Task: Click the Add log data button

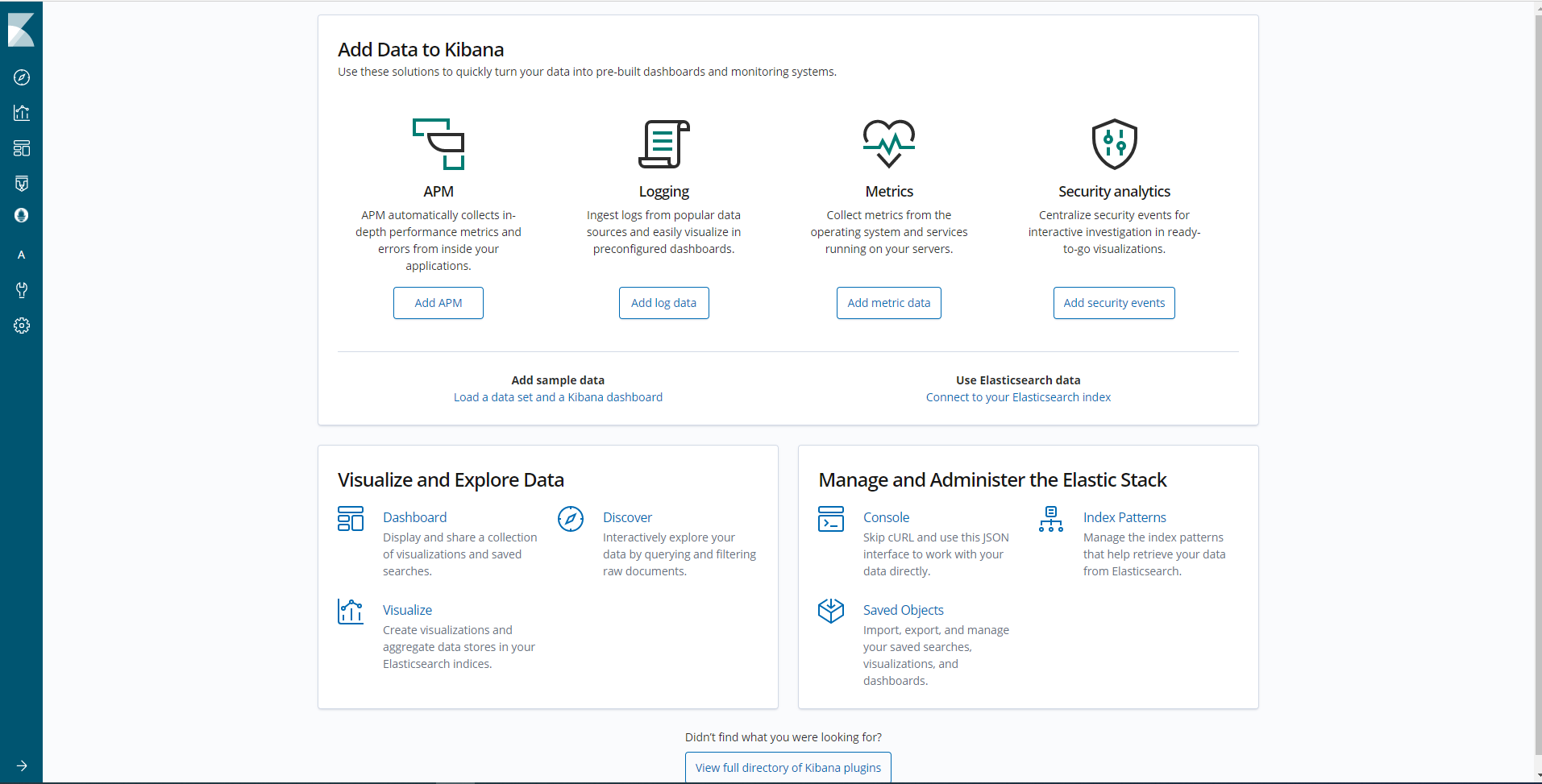Action: [x=664, y=303]
